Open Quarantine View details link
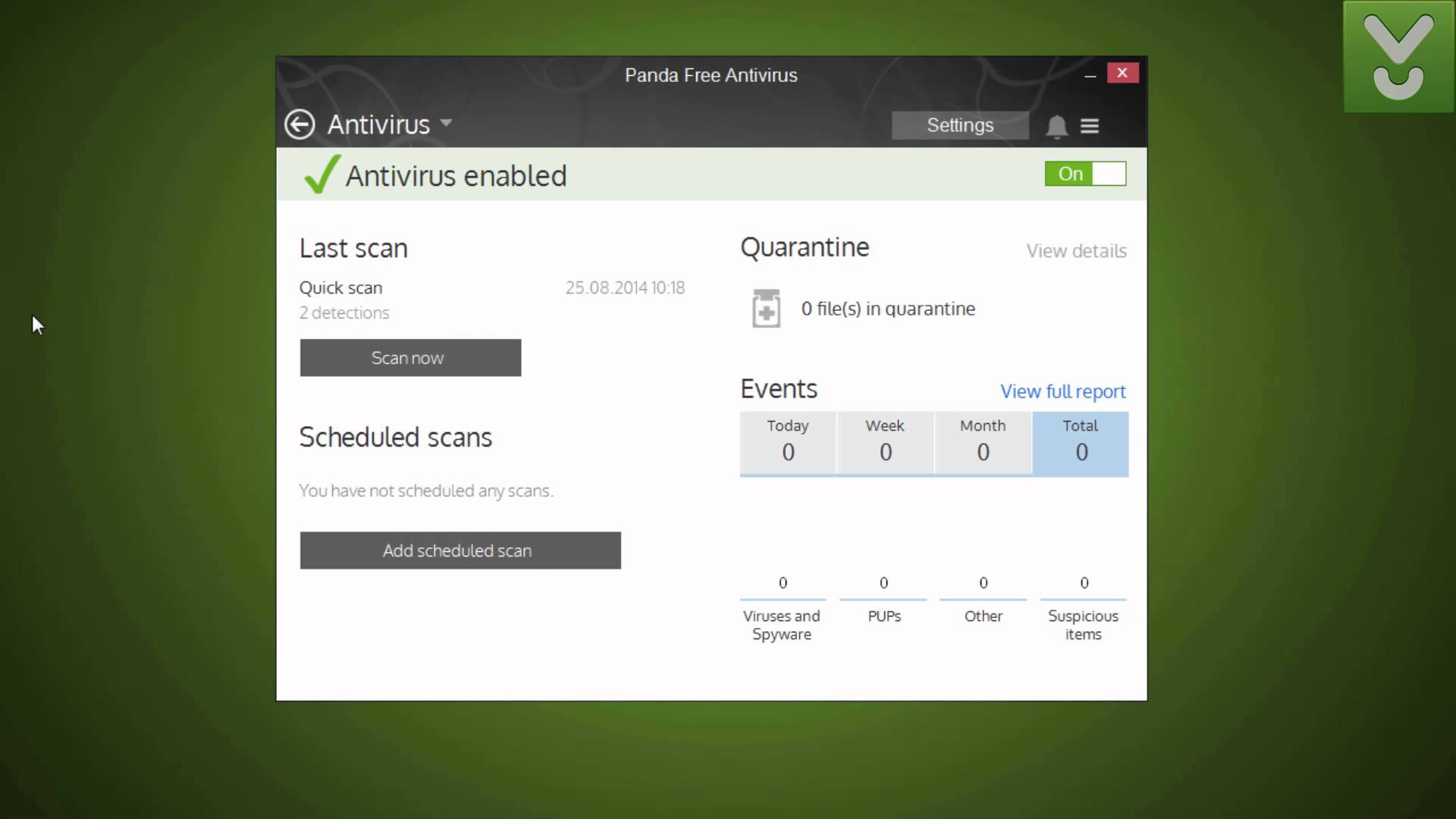The width and height of the screenshot is (1456, 819). 1076,251
